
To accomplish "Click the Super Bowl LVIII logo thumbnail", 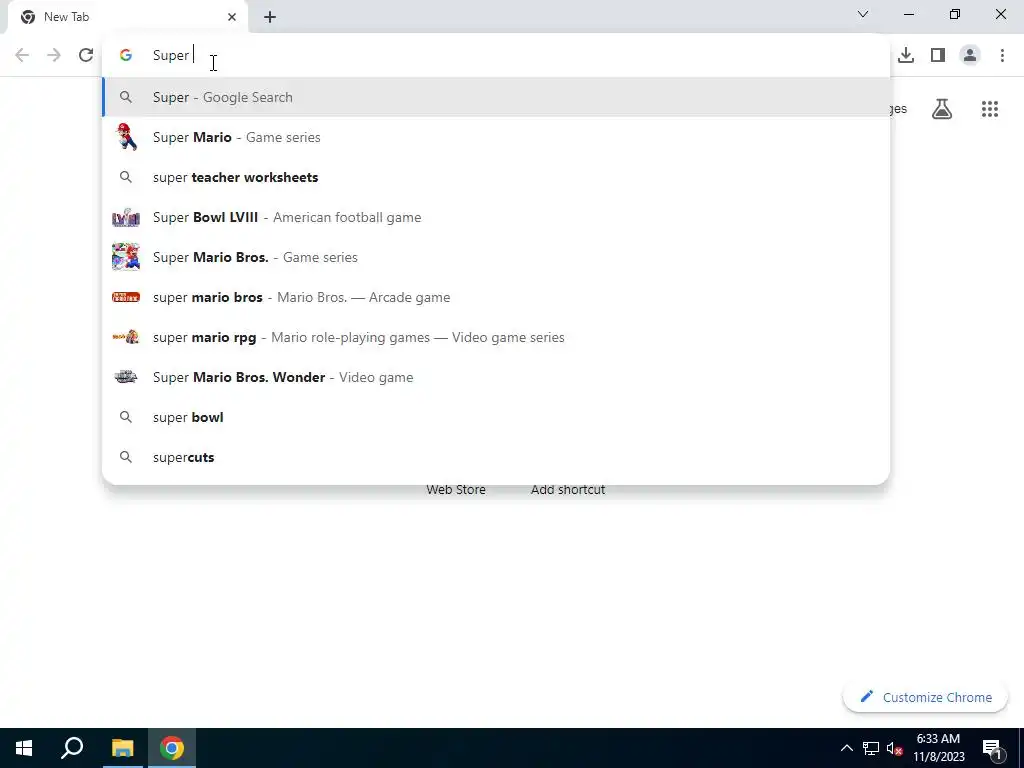I will [126, 217].
